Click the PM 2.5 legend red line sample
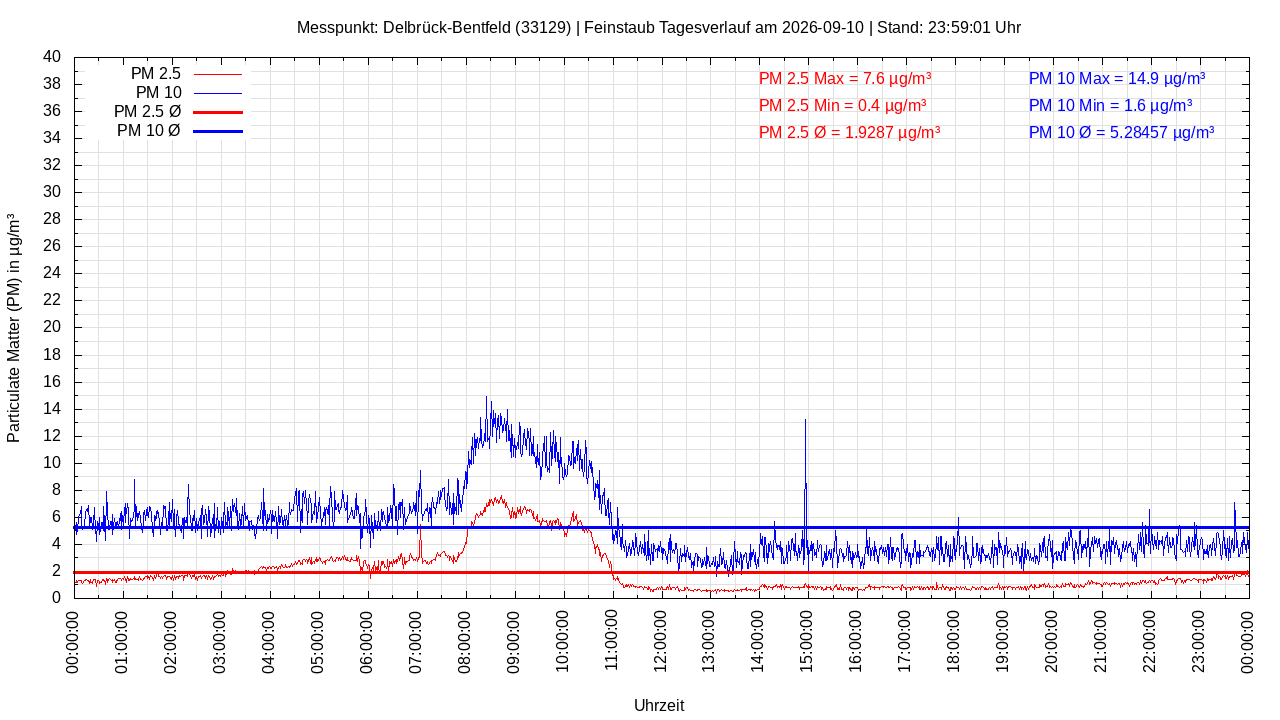 pos(218,74)
